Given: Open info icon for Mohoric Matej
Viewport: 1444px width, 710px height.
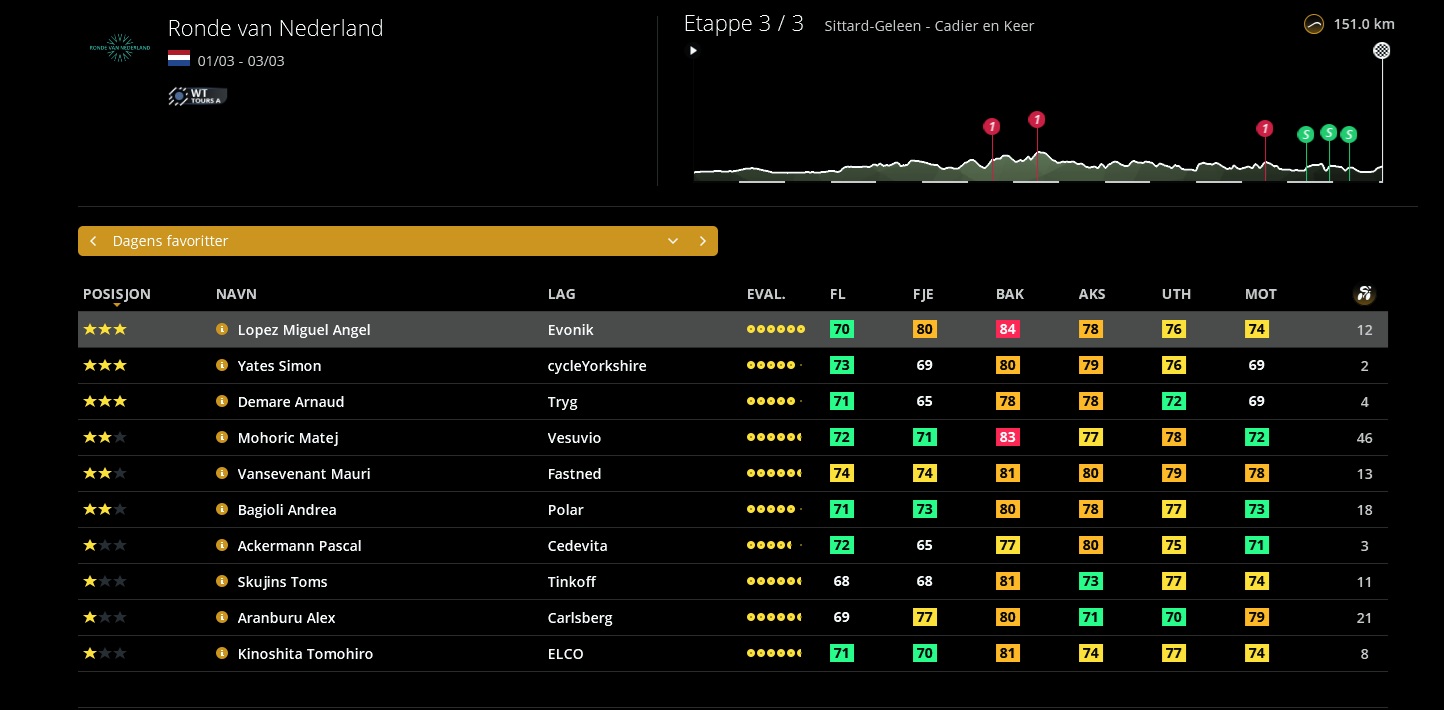Looking at the screenshot, I should (222, 437).
